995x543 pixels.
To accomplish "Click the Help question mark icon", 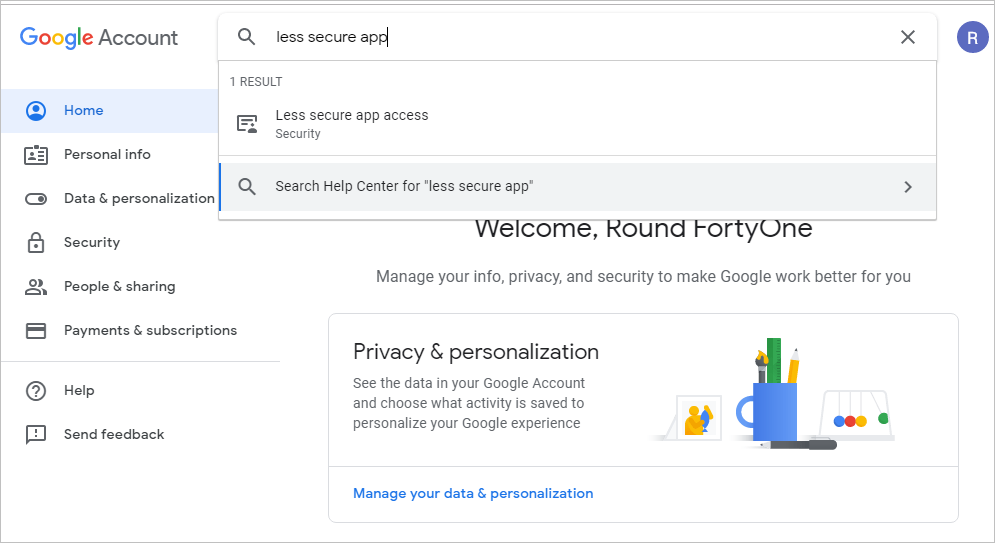I will 36,391.
